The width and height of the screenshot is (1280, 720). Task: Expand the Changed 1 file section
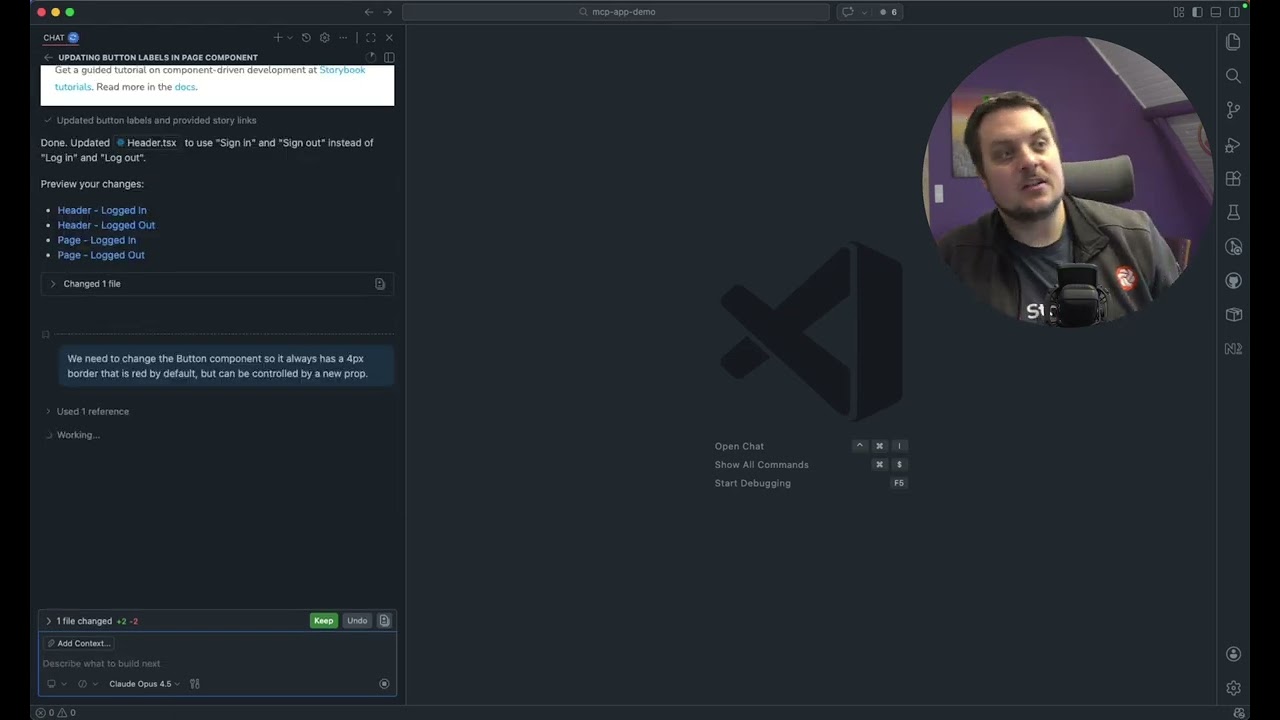218,284
